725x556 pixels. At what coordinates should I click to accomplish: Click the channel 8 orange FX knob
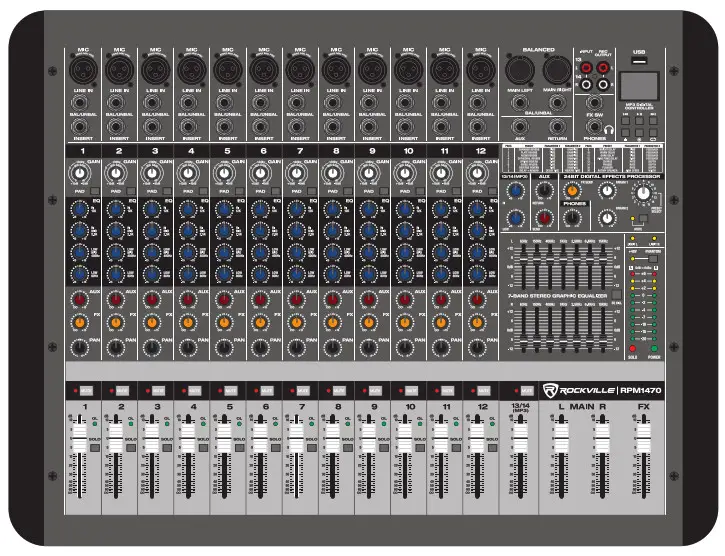click(x=333, y=322)
